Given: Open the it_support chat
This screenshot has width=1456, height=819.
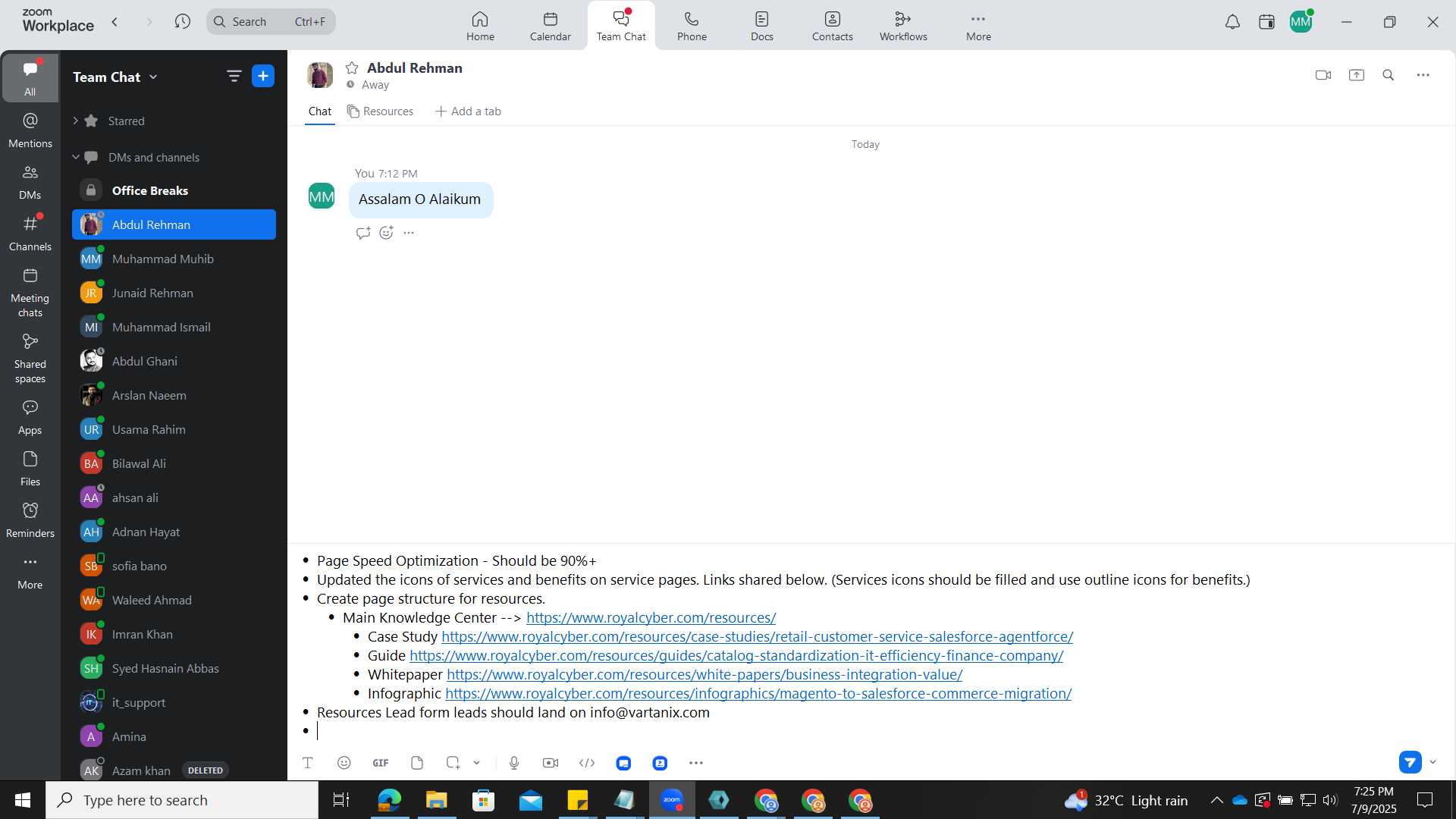Looking at the screenshot, I should tap(174, 702).
